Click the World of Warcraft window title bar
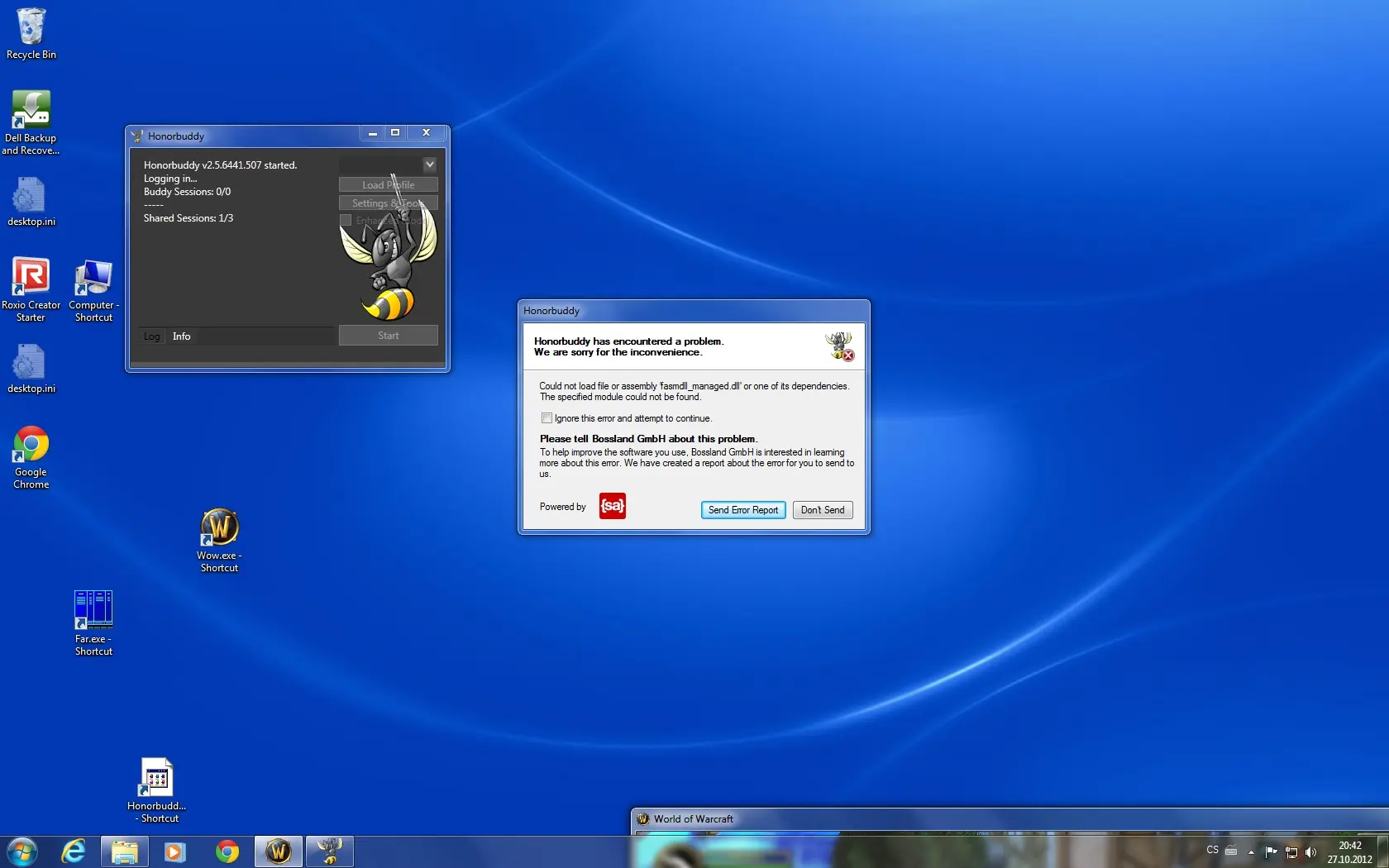This screenshot has width=1389, height=868. [1009, 819]
